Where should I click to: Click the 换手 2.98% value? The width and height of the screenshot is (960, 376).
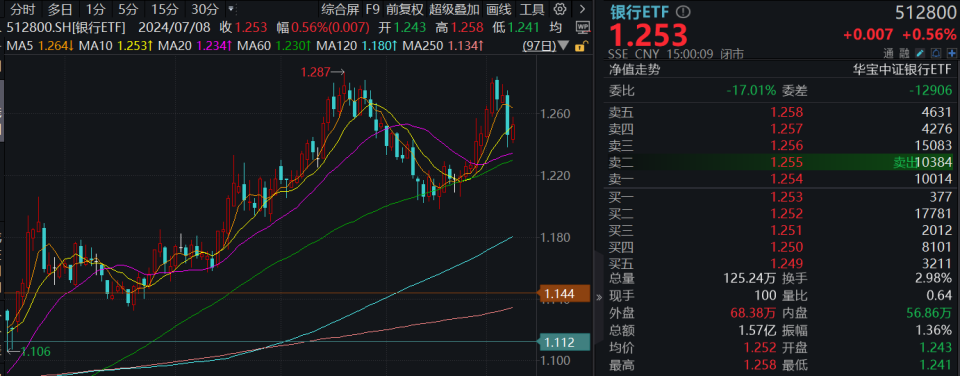pos(935,280)
